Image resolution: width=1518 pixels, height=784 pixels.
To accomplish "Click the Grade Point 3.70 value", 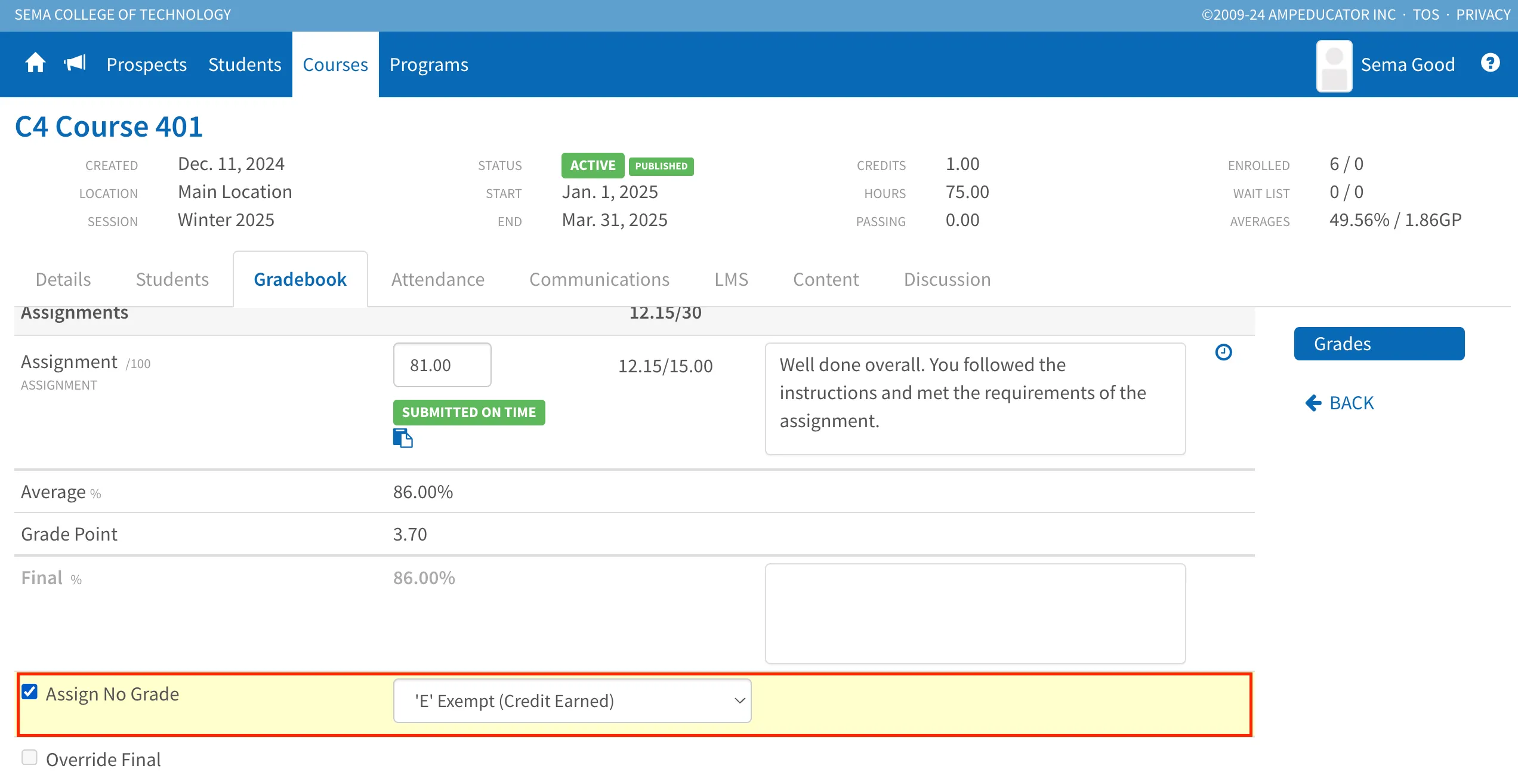I will tap(410, 534).
